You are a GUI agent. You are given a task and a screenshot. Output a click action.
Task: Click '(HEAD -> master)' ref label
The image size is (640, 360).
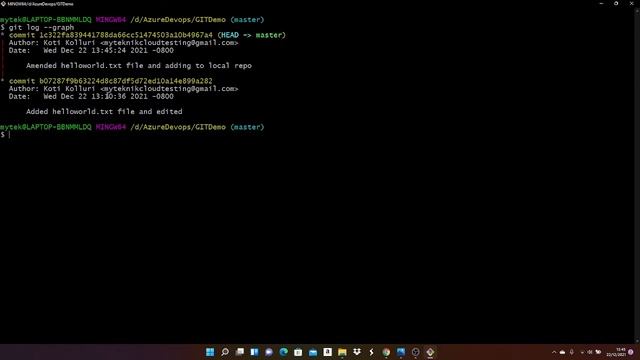[251, 35]
